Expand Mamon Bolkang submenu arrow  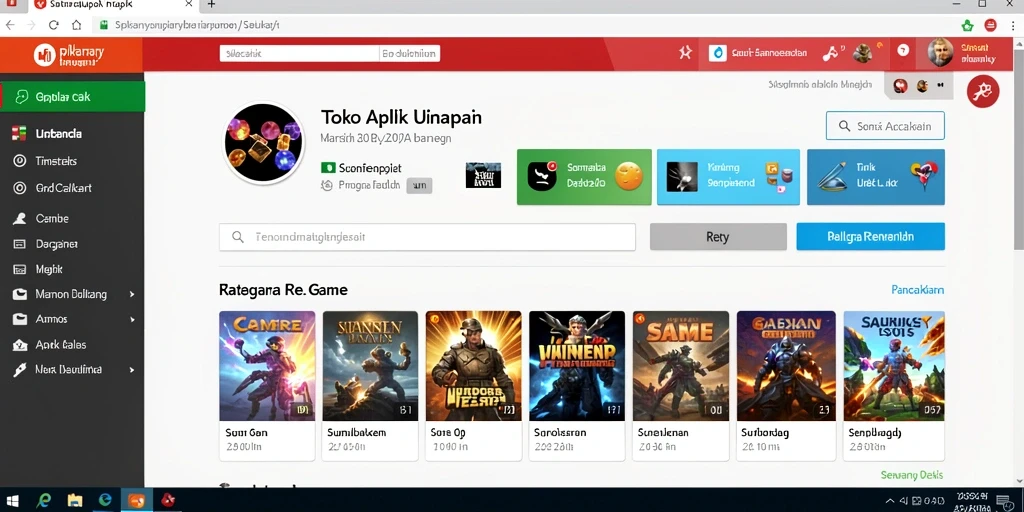pyautogui.click(x=132, y=295)
